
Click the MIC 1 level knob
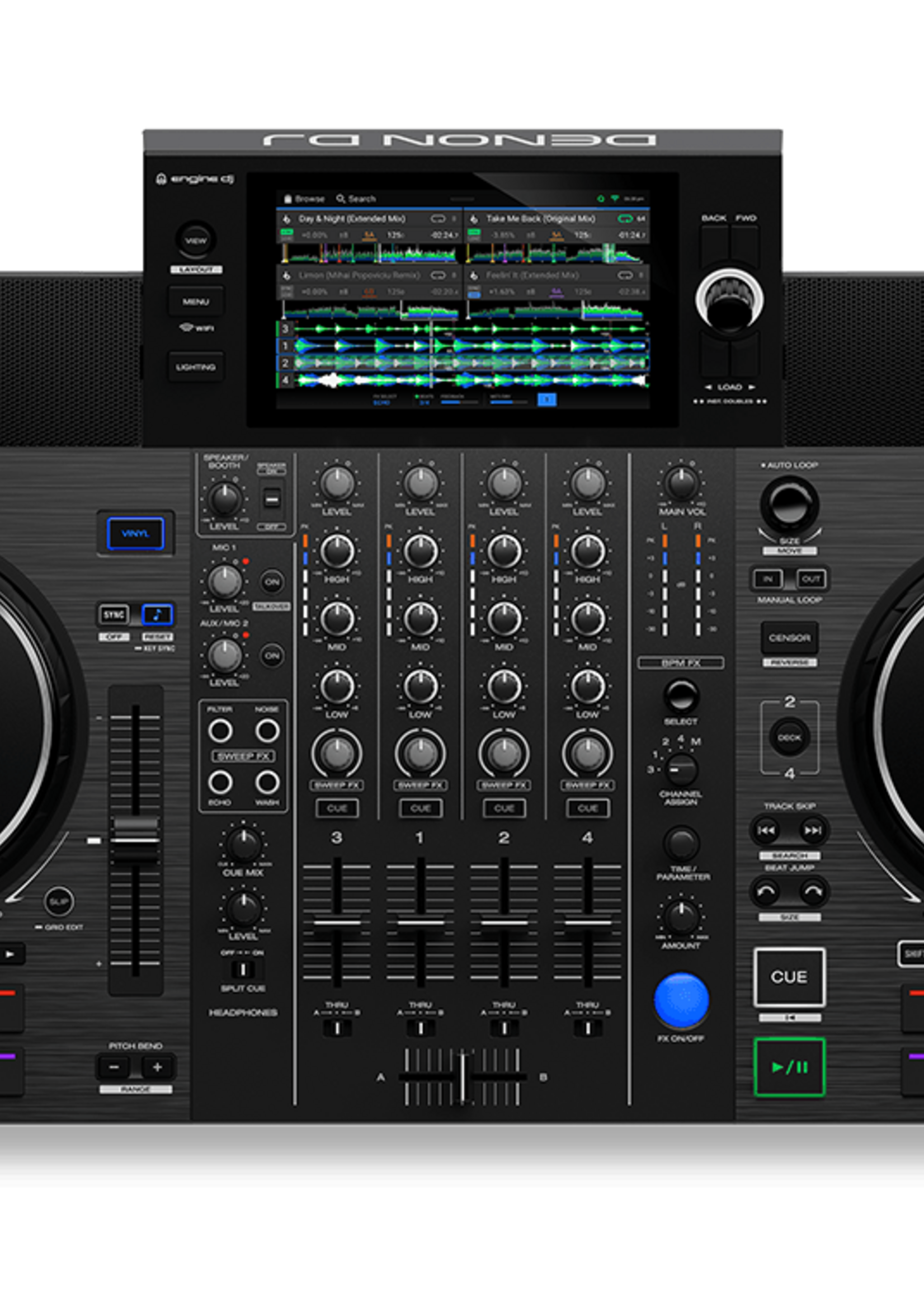click(225, 582)
